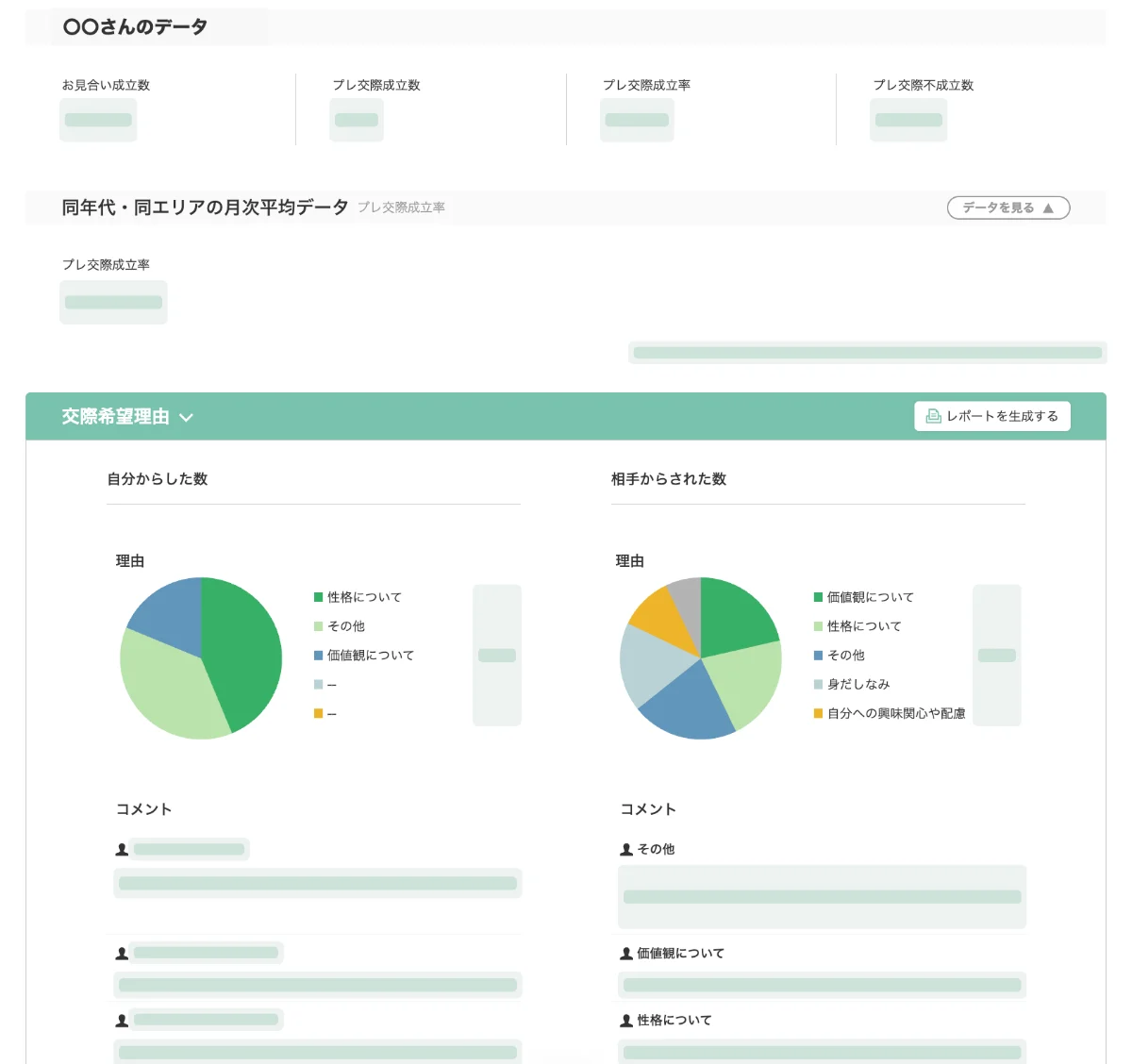Select 相手からされた数 heading
1132x1064 pixels.
(x=669, y=479)
